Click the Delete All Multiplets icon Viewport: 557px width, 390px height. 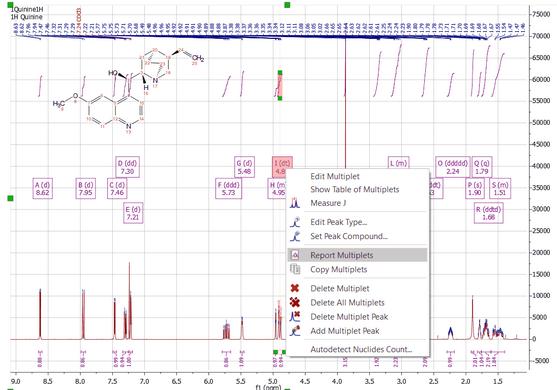click(x=295, y=303)
